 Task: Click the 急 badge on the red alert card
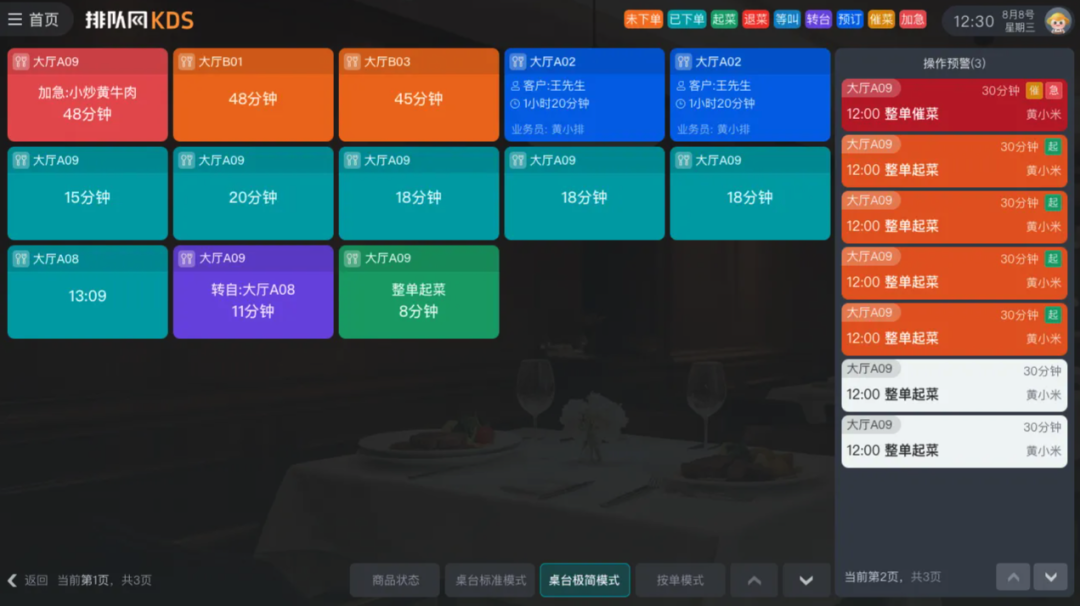coord(1053,90)
